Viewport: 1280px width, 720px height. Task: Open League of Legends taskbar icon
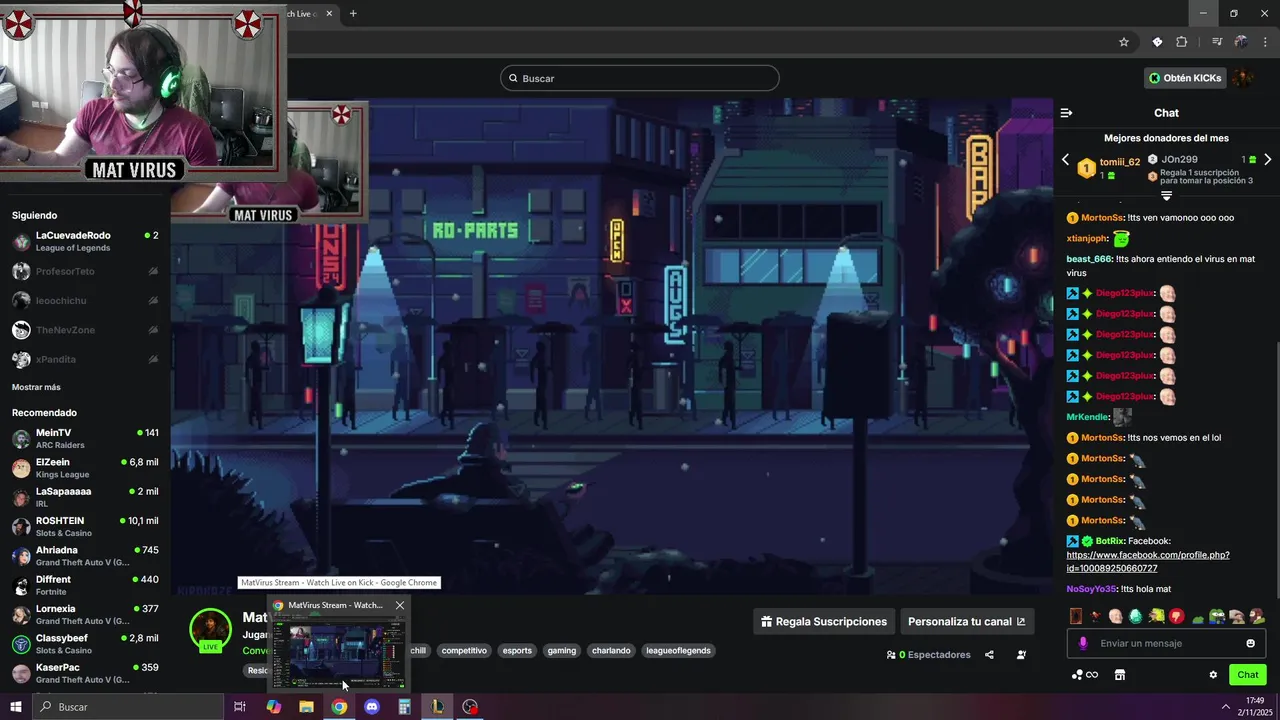[437, 707]
